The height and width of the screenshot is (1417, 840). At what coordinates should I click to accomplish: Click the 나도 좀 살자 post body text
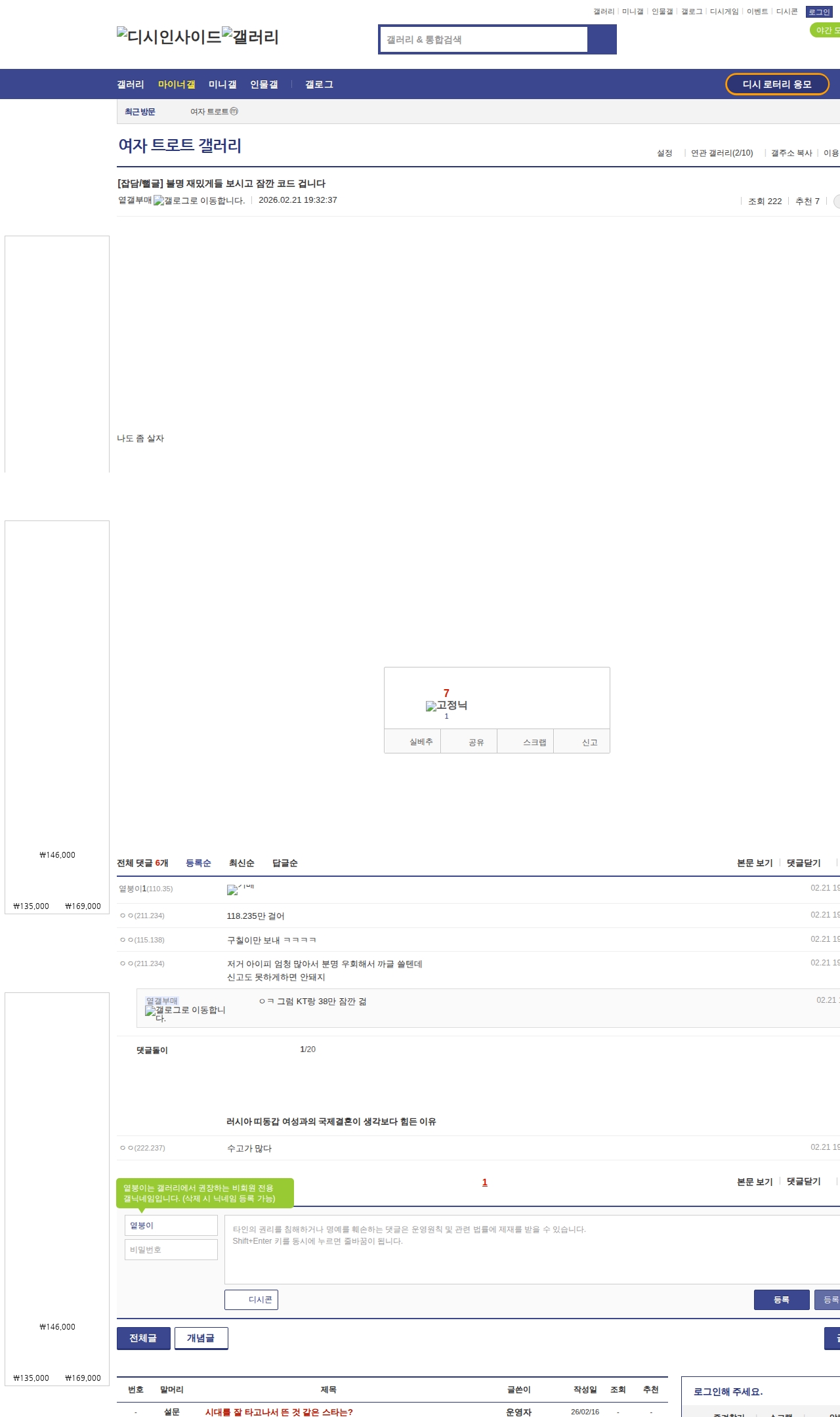coord(140,438)
